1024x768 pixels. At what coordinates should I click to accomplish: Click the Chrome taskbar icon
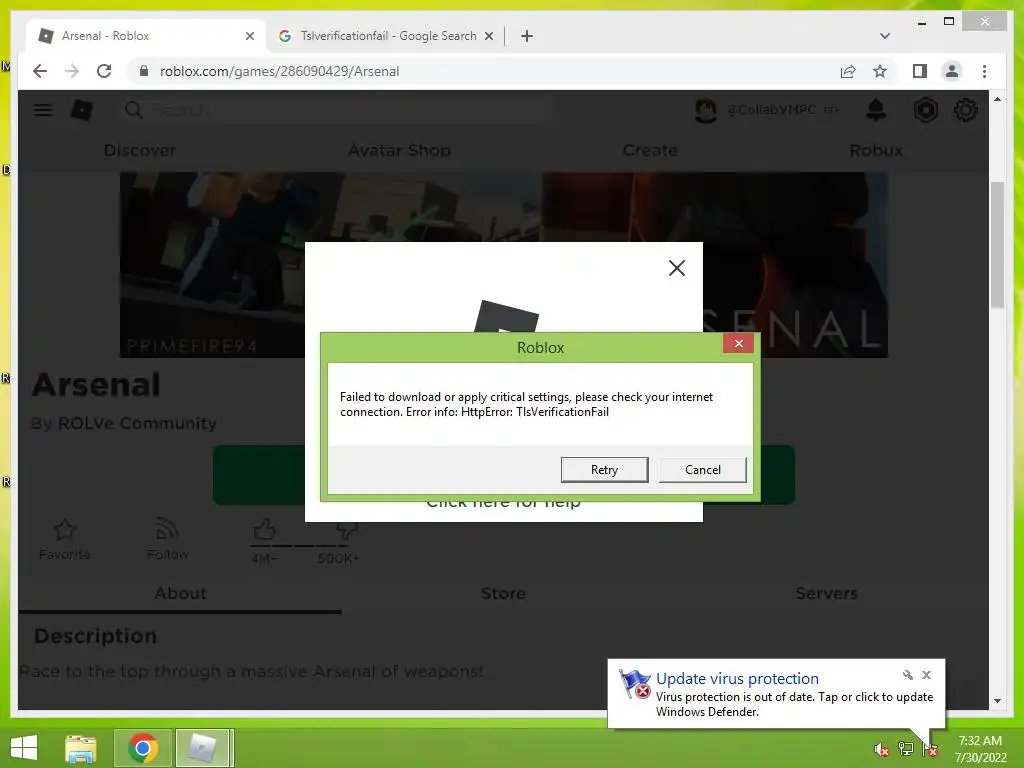pyautogui.click(x=142, y=748)
